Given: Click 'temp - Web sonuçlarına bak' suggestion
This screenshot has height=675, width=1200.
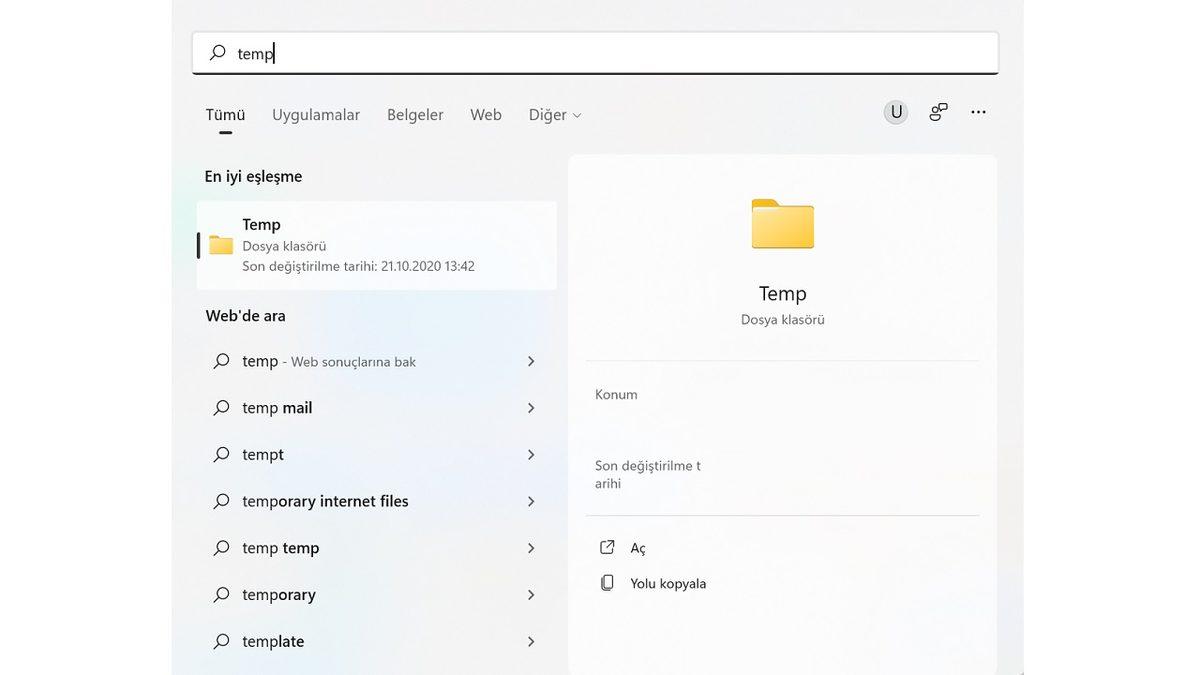Looking at the screenshot, I should 329,361.
